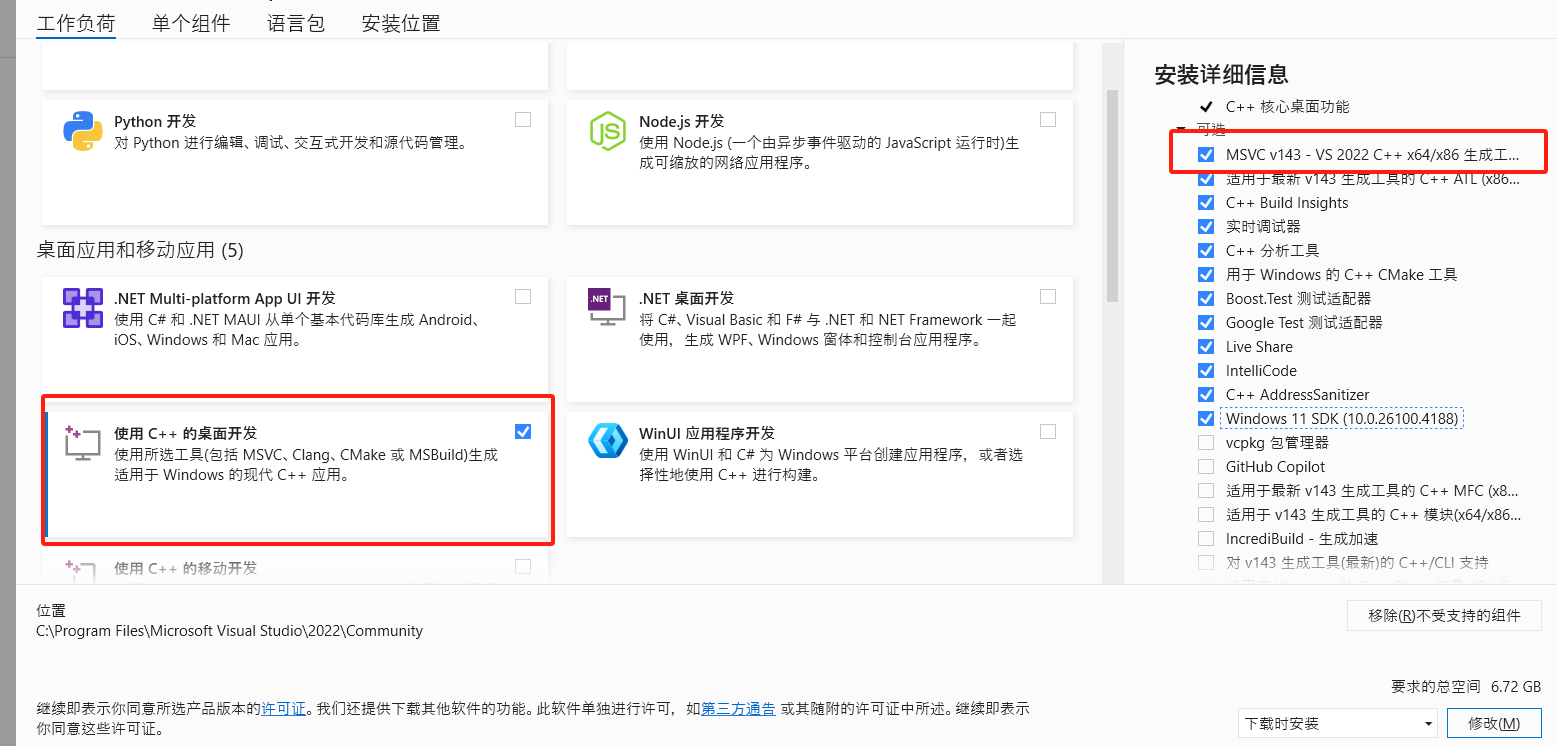This screenshot has height=746, width=1557.
Task: Click the WinUI 应用程序开发 diamond icon
Action: click(x=608, y=442)
